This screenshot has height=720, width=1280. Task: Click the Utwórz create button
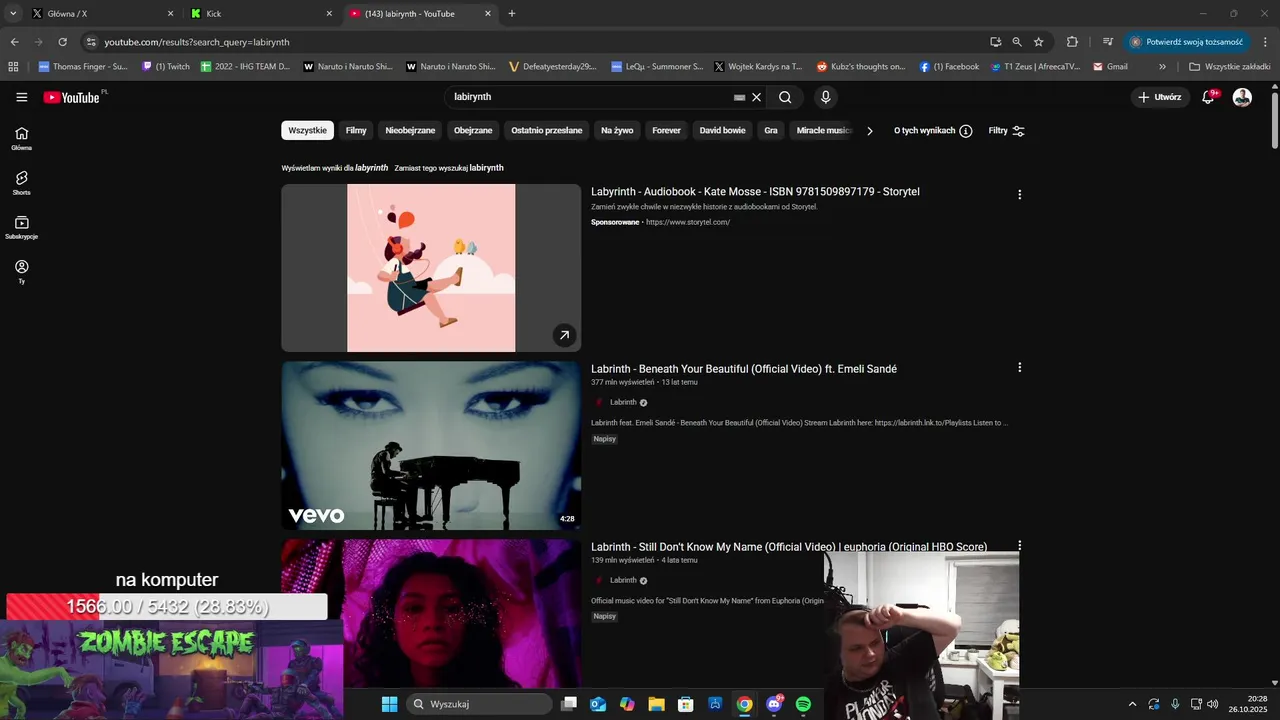(1160, 97)
